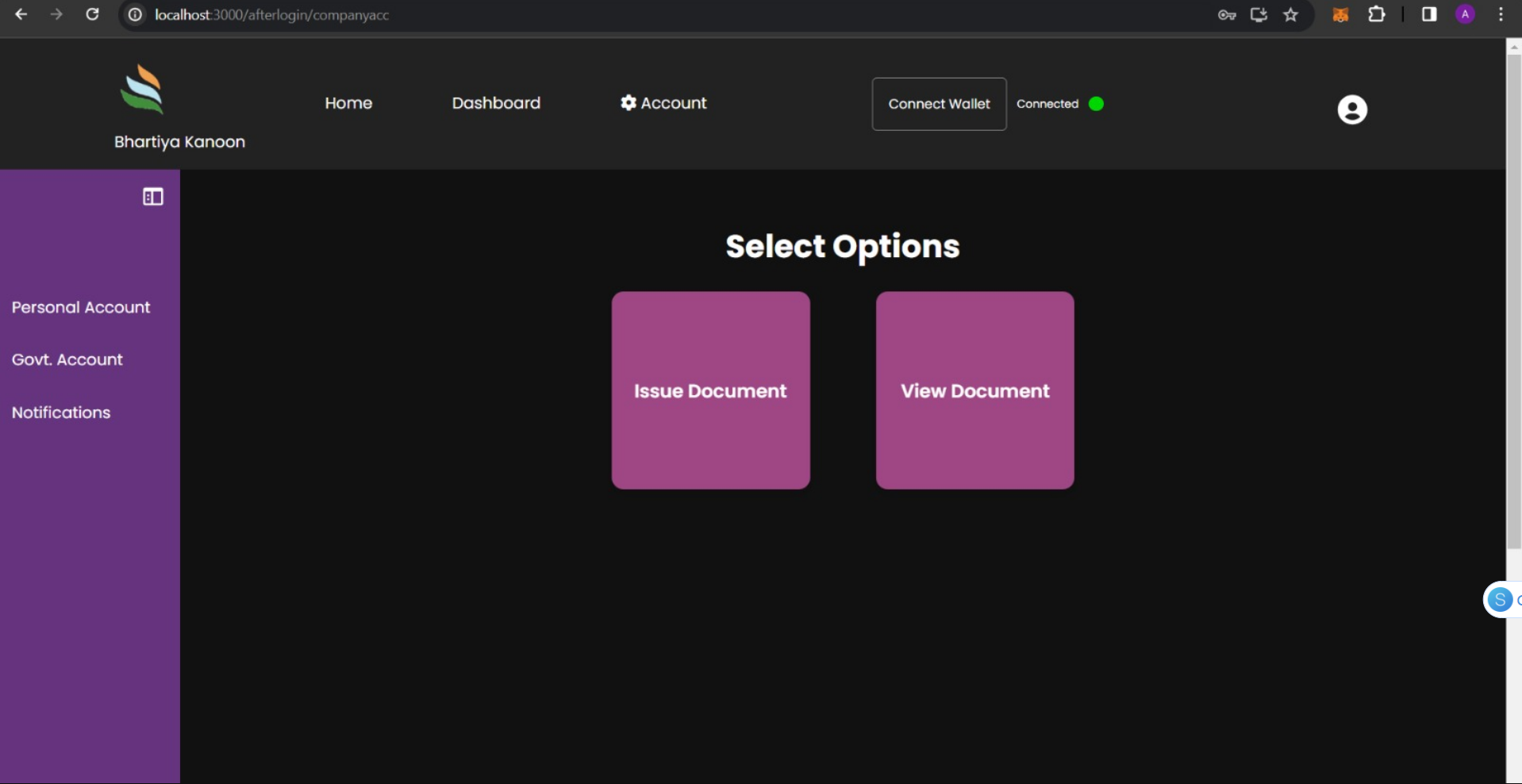Toggle the sidebar collapse panel icon
The width and height of the screenshot is (1522, 784).
[x=153, y=197]
